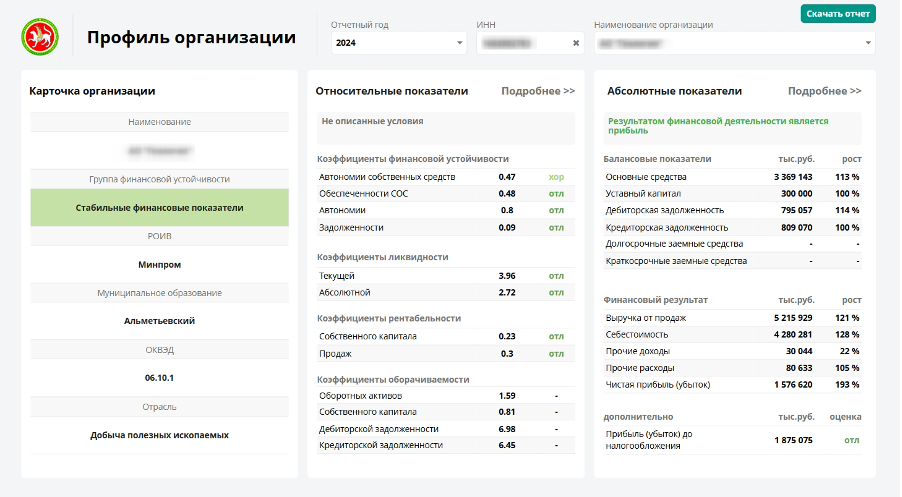This screenshot has height=497, width=902.
Task: Click the Карточка организации panel title
Action: click(92, 91)
